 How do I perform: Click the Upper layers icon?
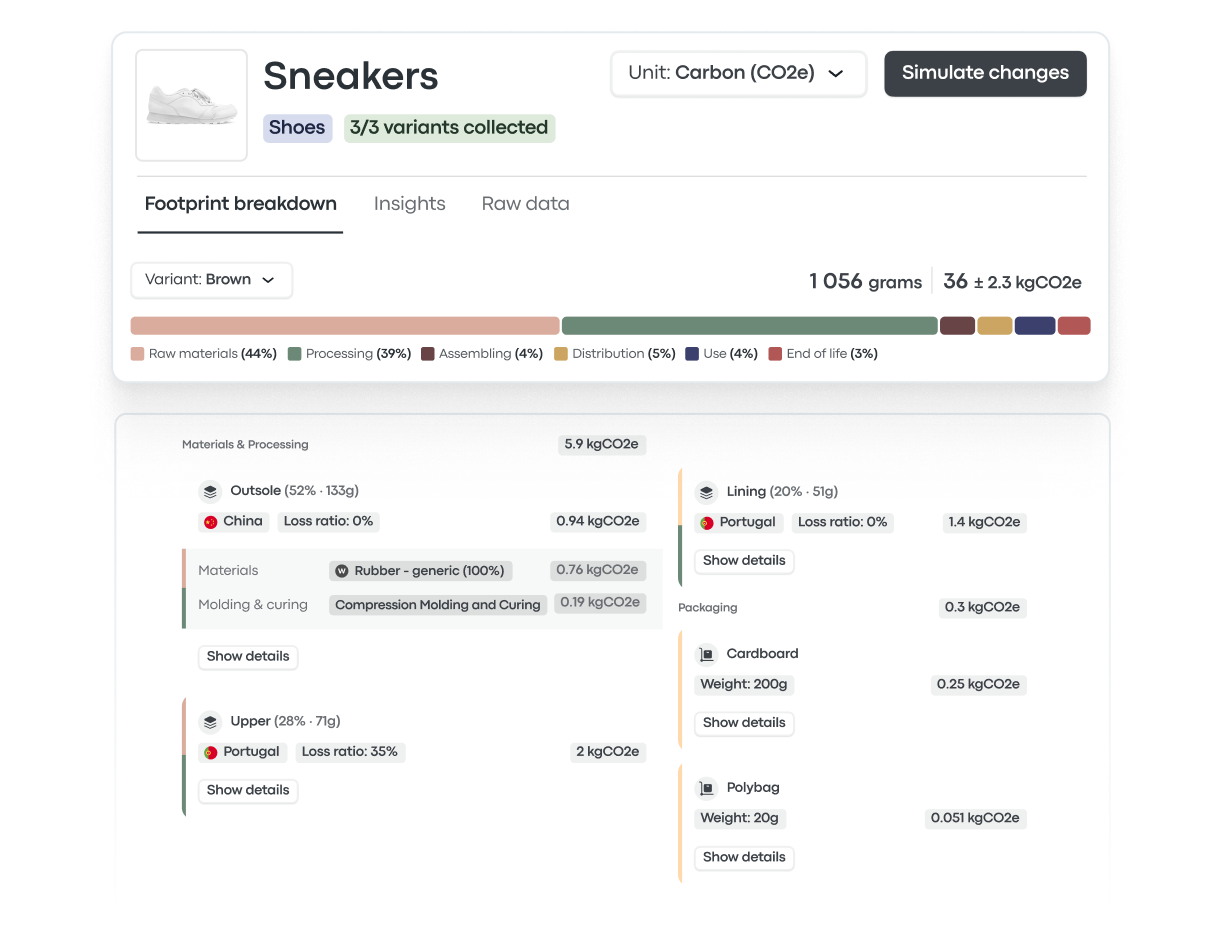click(x=210, y=722)
